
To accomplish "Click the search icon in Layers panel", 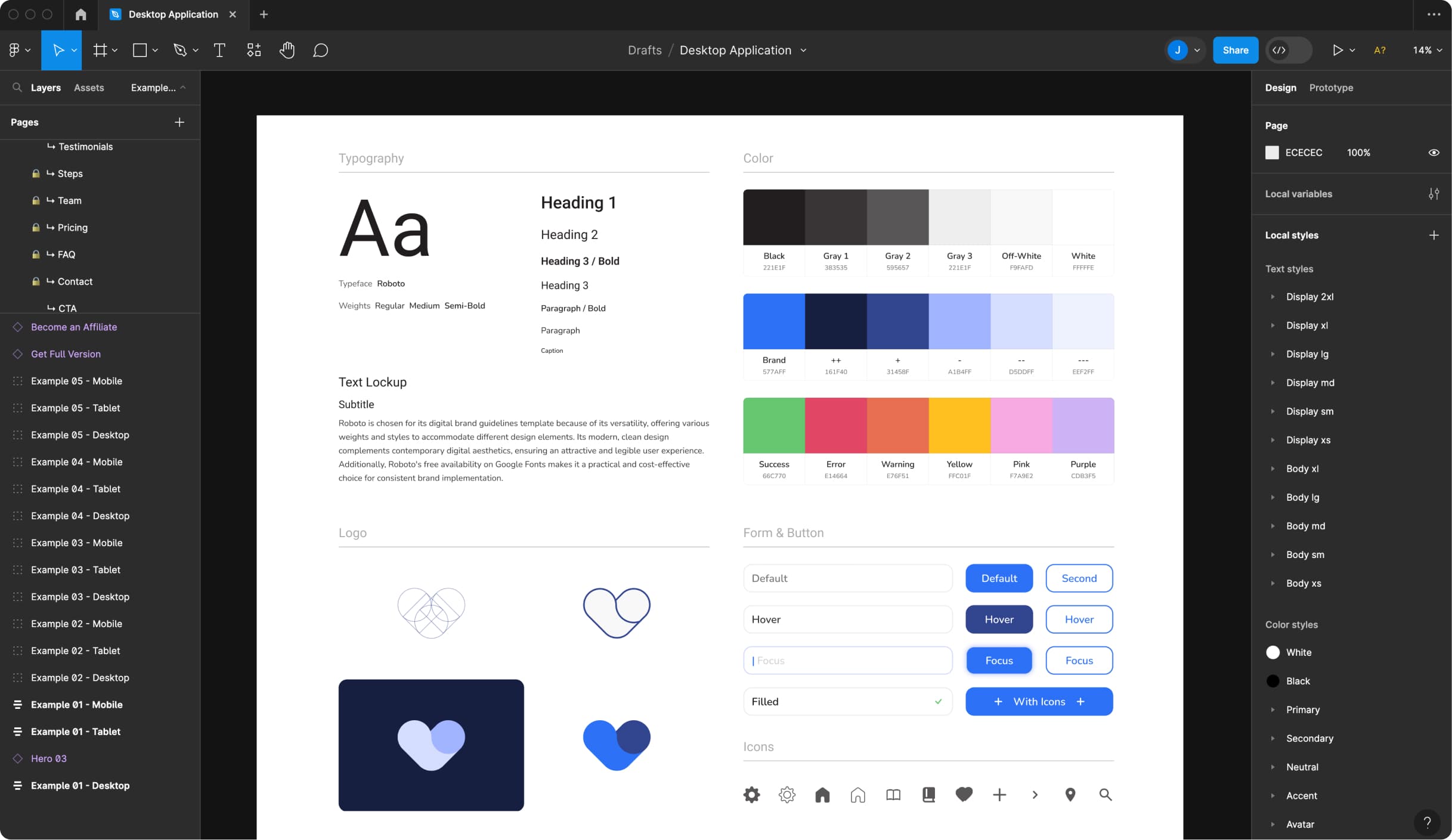I will click(x=17, y=88).
